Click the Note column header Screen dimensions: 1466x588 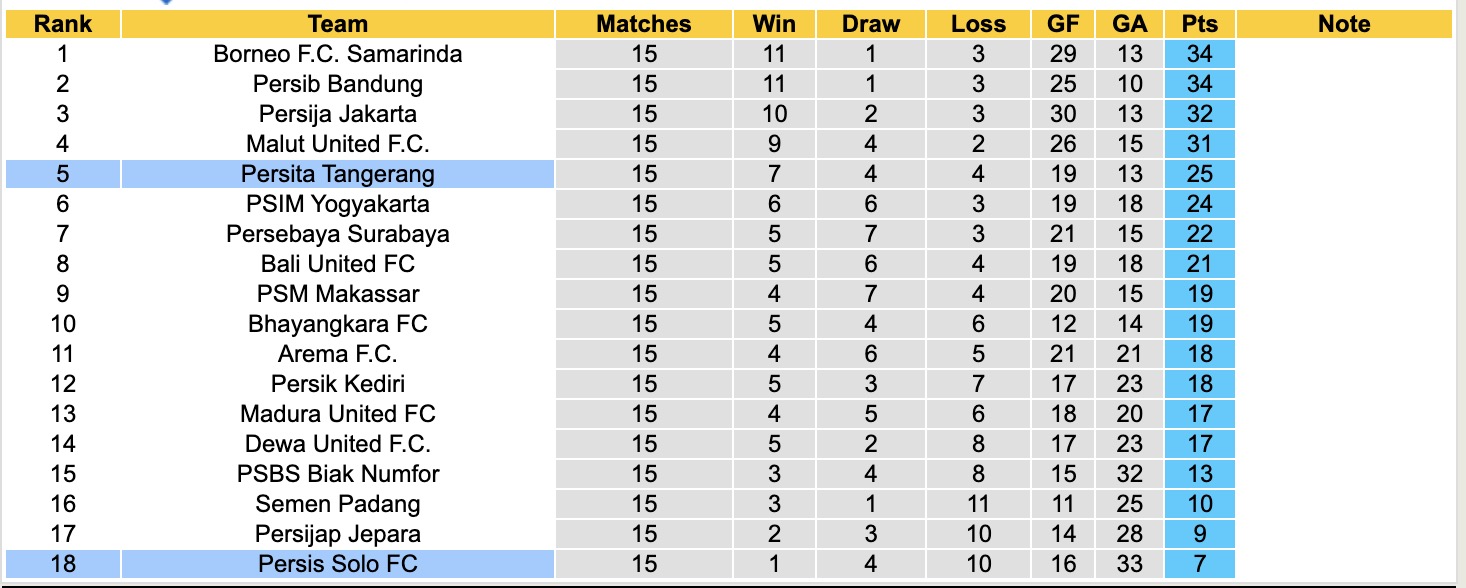coord(1344,24)
